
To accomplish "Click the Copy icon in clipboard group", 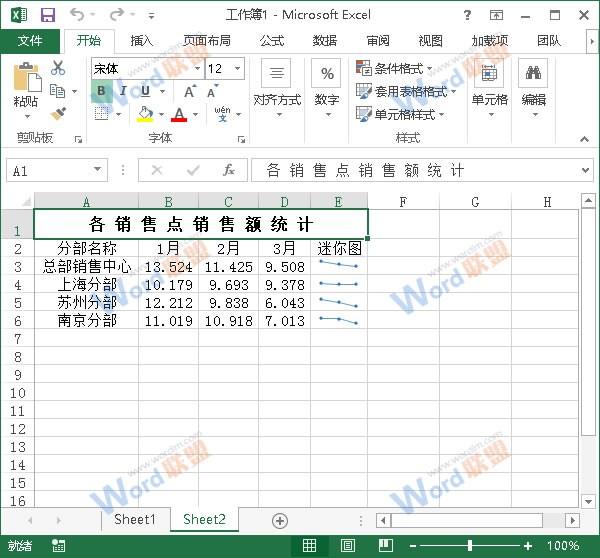I will 58,91.
